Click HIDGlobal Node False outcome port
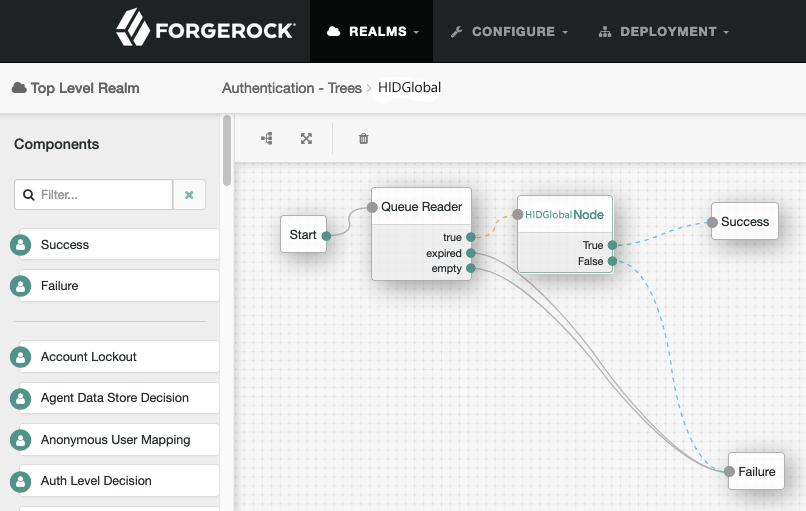Screen dimensions: 806x511 pos(612,261)
